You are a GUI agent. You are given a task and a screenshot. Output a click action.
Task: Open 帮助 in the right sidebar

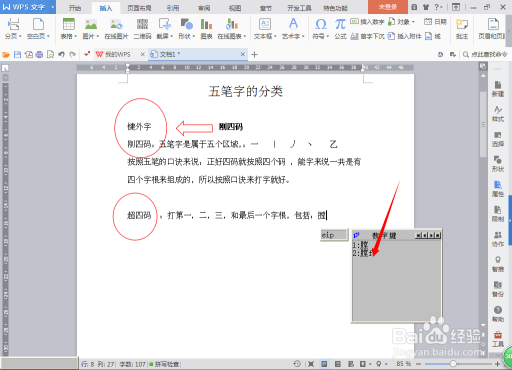tap(498, 314)
